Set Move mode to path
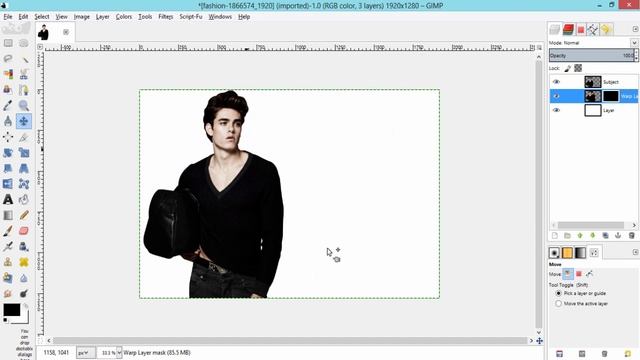Viewport: 640px width, 360px height. [589, 274]
